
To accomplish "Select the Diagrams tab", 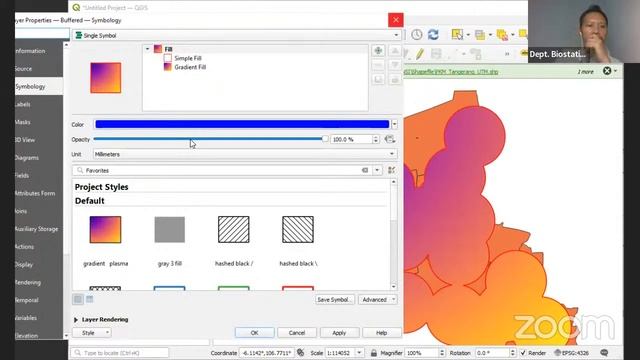I will pyautogui.click(x=39, y=158).
